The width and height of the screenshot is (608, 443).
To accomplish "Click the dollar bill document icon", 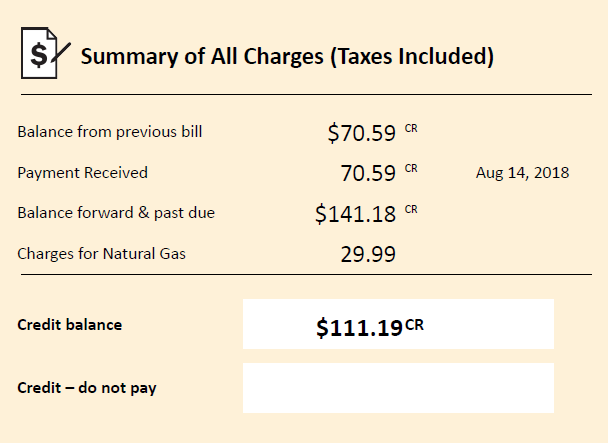I will (x=45, y=53).
